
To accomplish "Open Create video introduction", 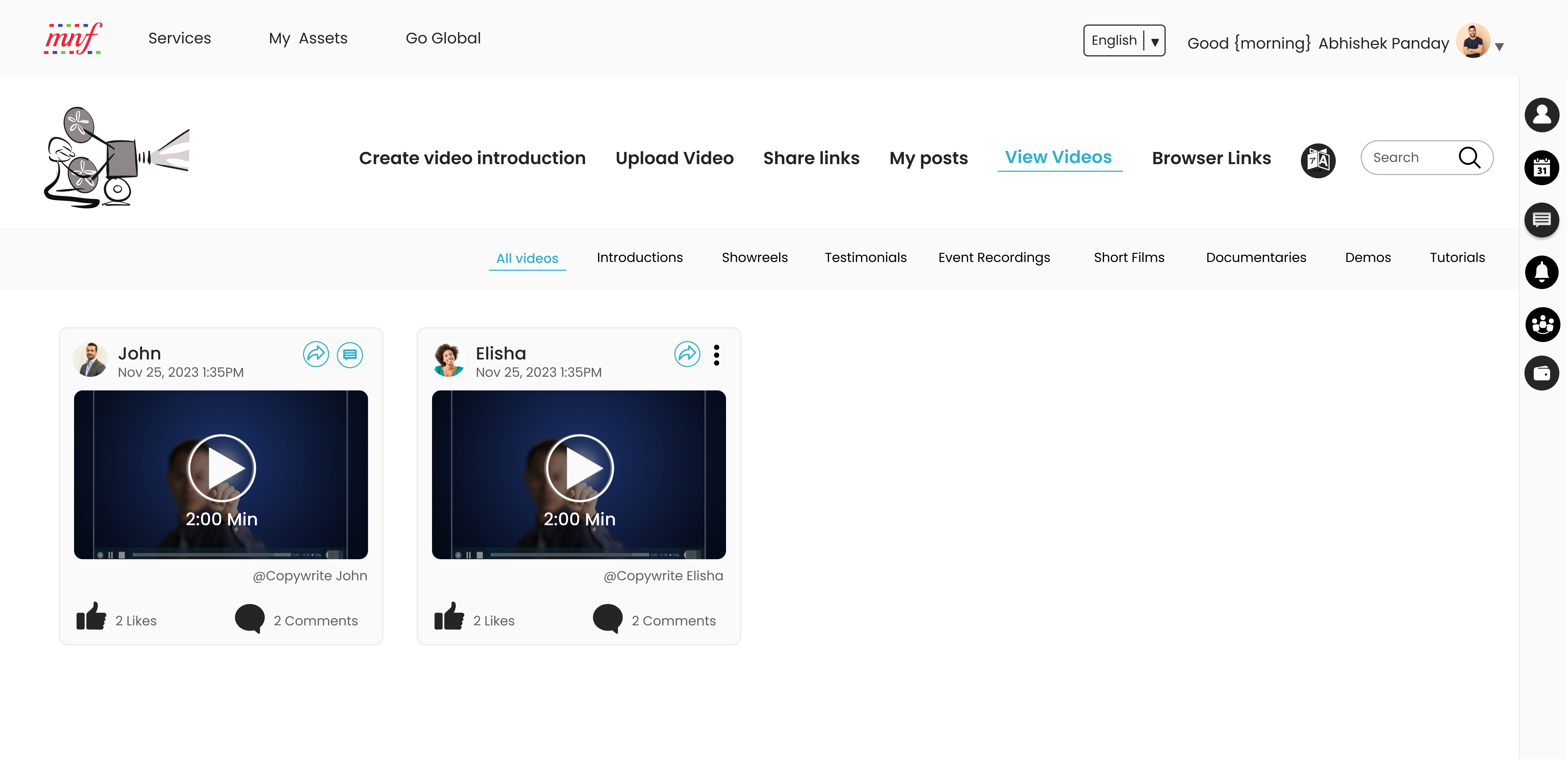I will pyautogui.click(x=472, y=158).
